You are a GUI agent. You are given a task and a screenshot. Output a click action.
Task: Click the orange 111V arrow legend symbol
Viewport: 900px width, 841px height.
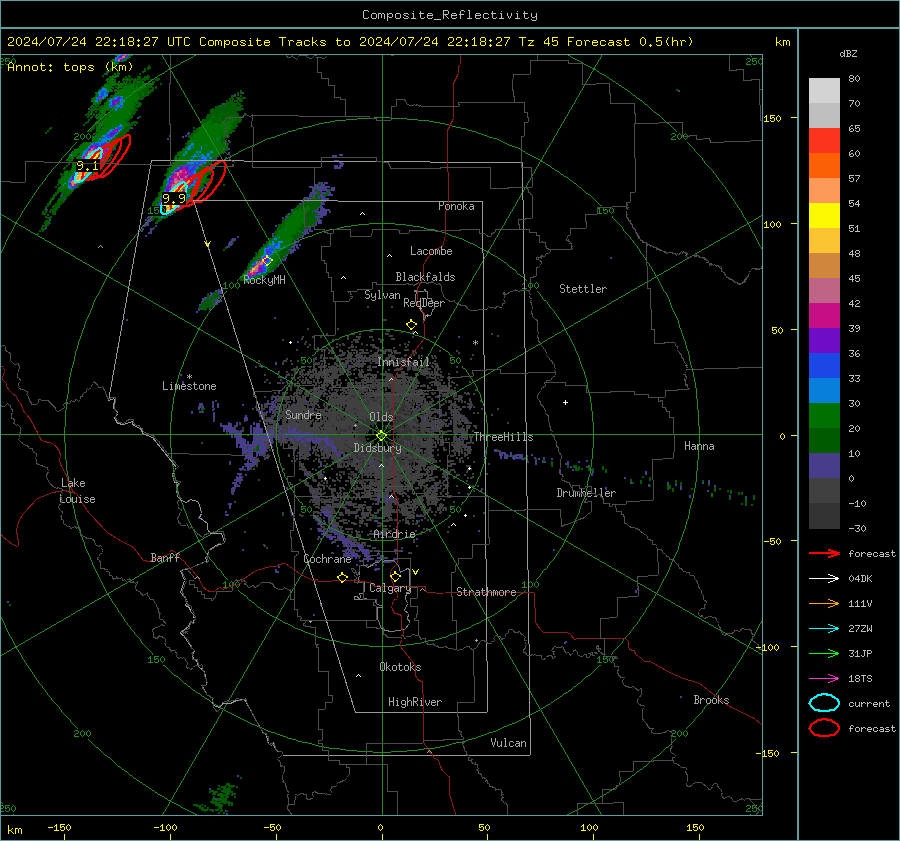point(824,603)
